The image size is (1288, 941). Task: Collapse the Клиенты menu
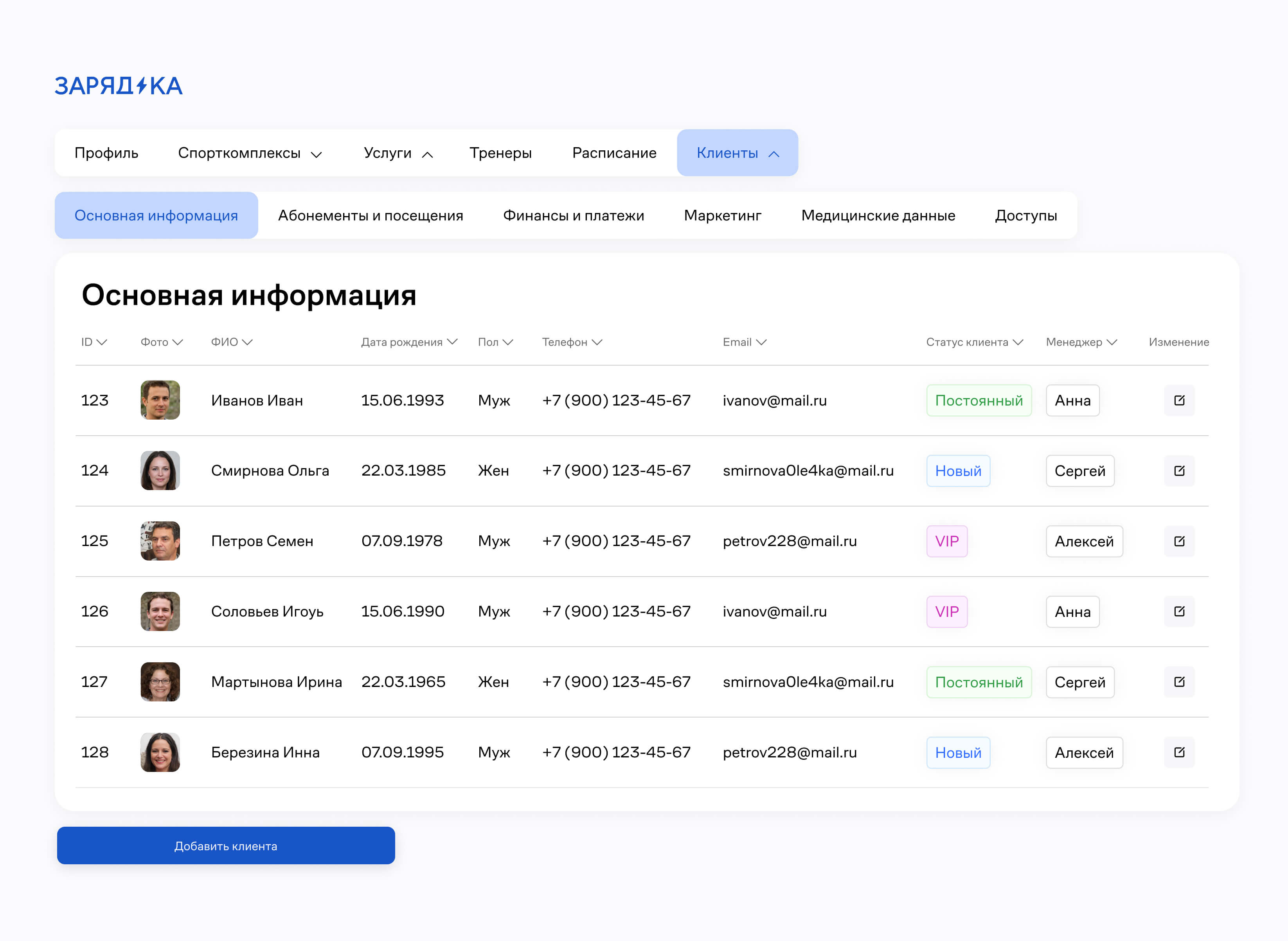pos(738,153)
